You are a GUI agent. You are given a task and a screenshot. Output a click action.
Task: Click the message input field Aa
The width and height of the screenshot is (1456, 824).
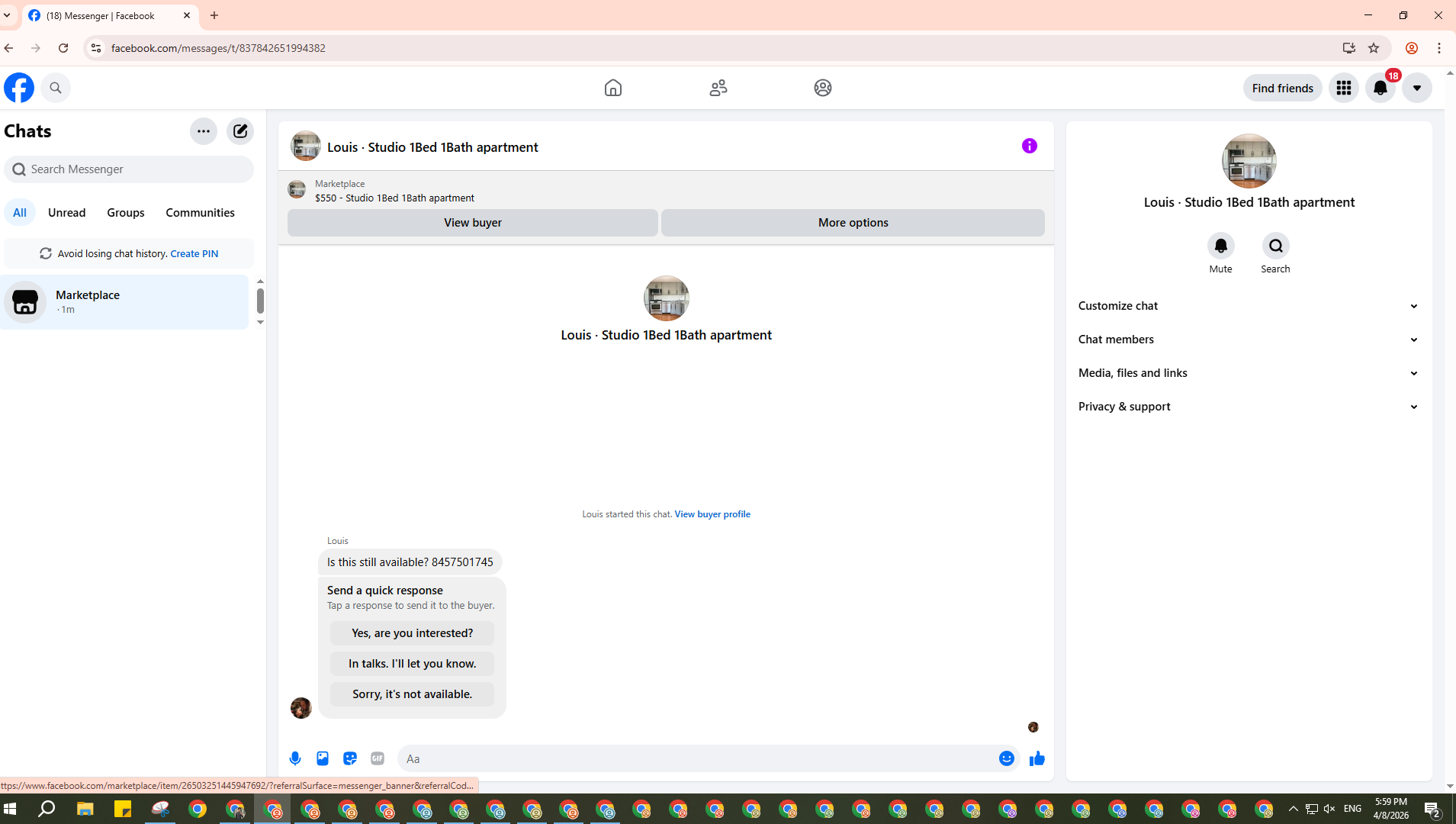pyautogui.click(x=697, y=758)
